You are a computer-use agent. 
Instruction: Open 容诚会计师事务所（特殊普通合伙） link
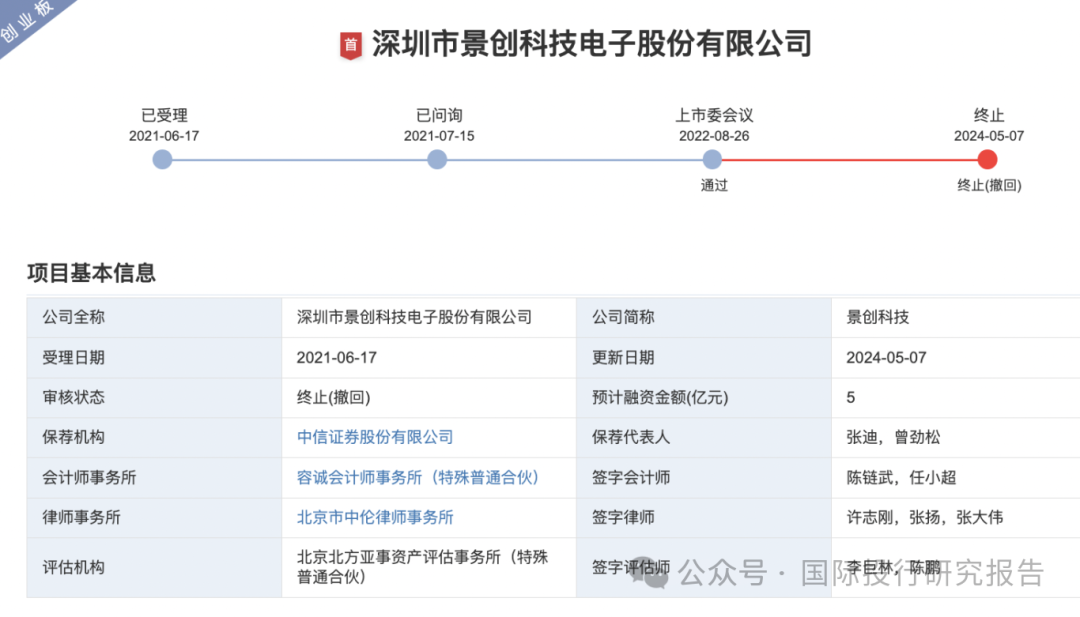pyautogui.click(x=418, y=477)
